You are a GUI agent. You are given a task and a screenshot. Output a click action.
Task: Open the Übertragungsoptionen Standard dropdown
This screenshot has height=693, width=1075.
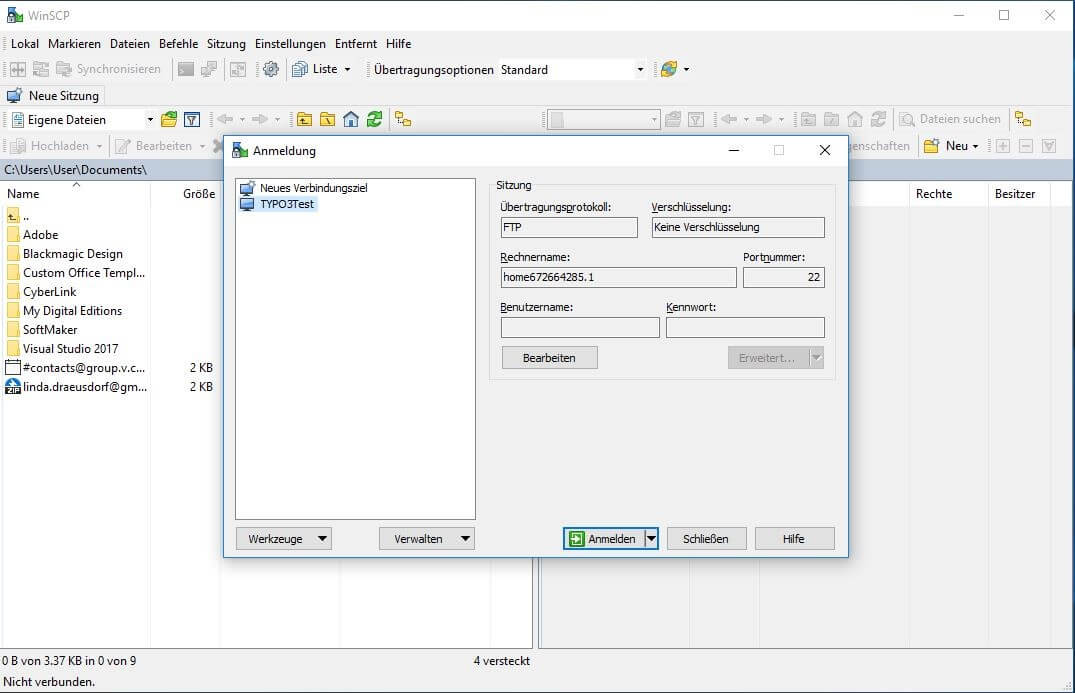640,69
